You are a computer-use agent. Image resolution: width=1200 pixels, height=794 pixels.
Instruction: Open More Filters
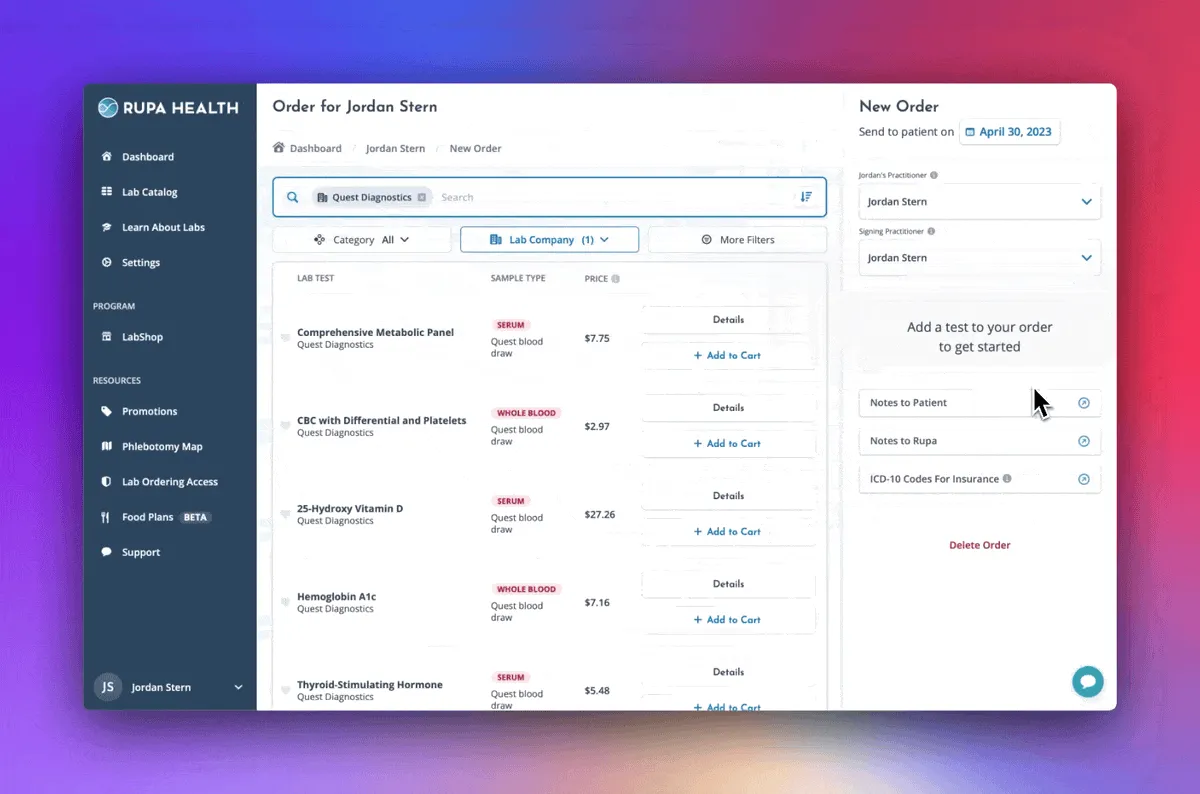(737, 240)
